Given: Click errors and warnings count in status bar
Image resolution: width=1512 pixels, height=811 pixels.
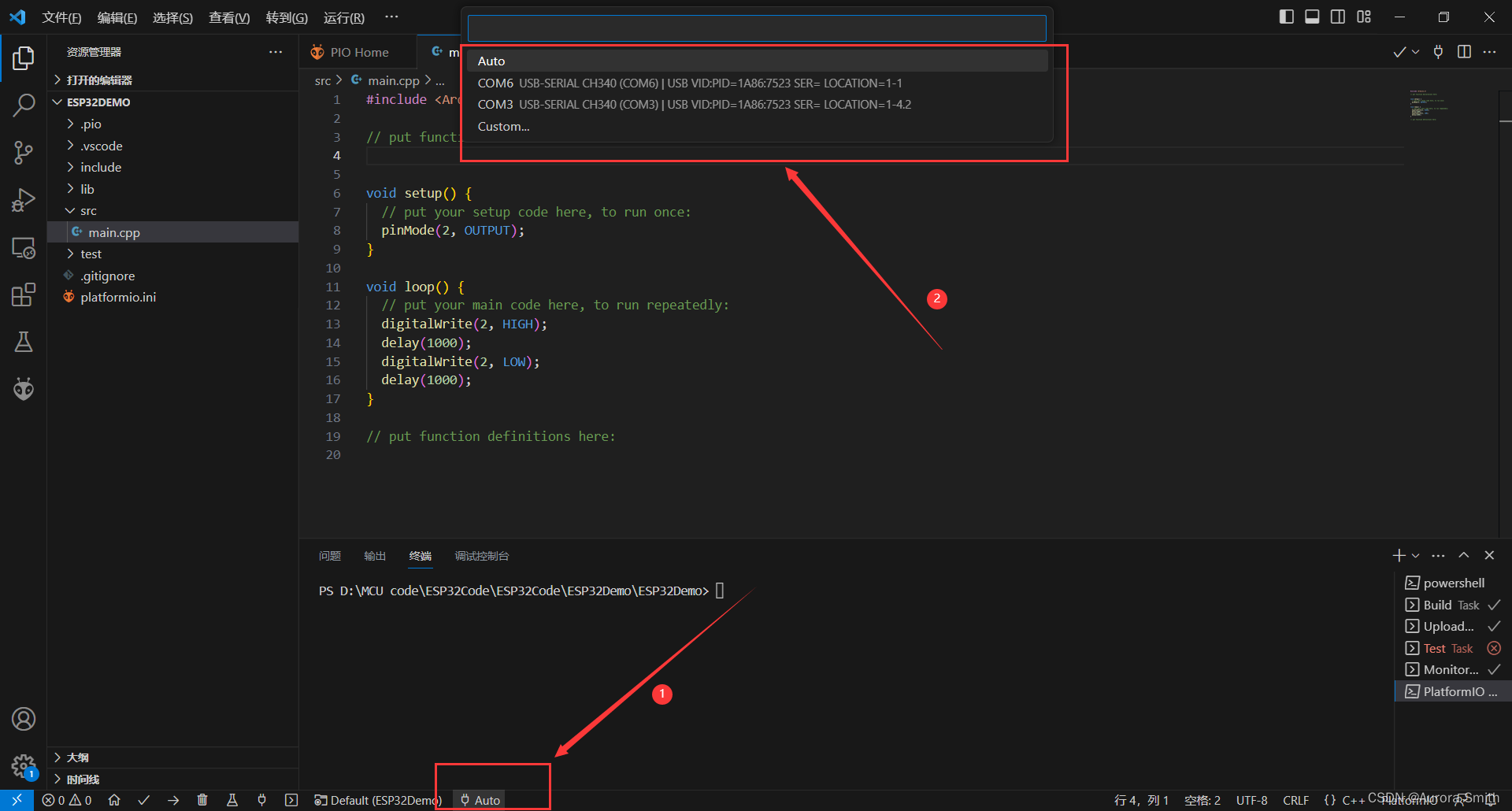Looking at the screenshot, I should tap(67, 800).
